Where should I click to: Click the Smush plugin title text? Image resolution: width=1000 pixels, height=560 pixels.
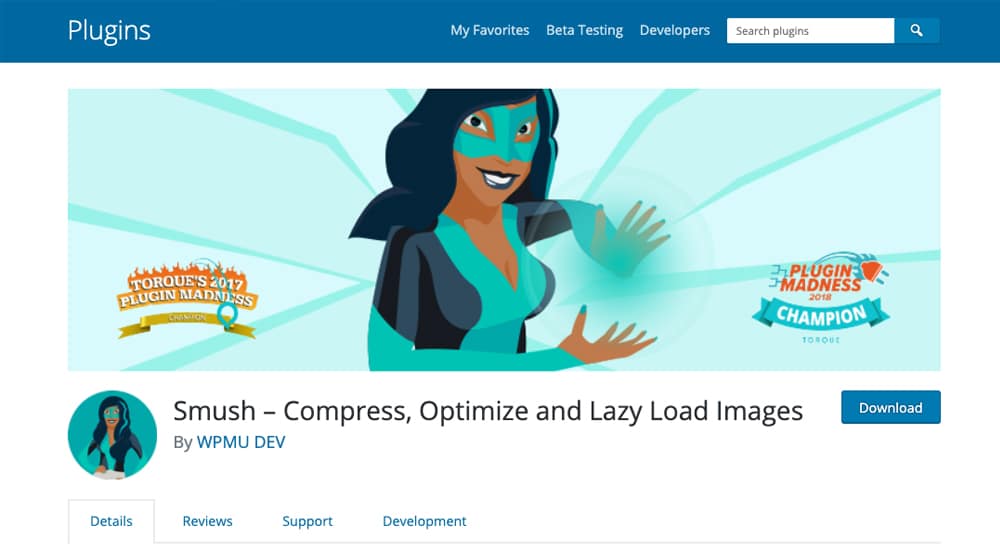(x=488, y=411)
